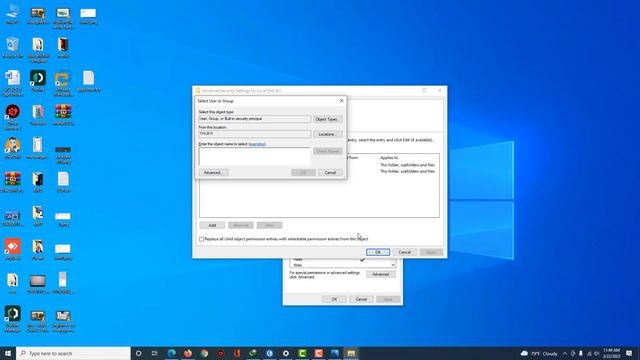Select the orange AnyDesk desktop icon
This screenshot has width=640, height=360.
pyautogui.click(x=13, y=249)
